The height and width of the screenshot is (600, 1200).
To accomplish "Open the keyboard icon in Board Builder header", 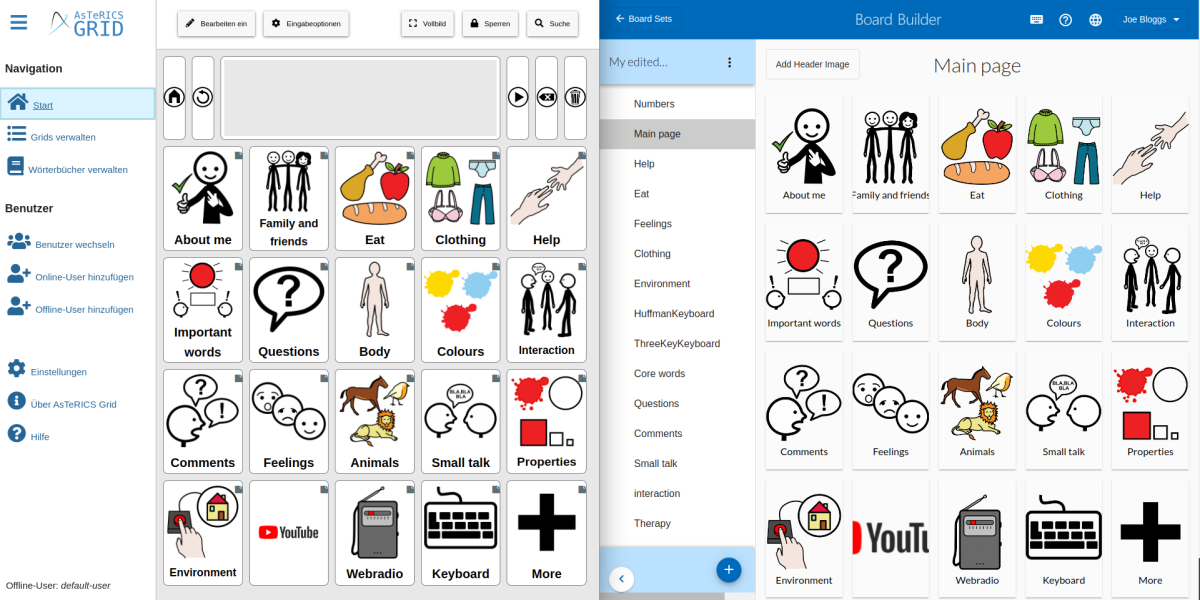I will click(x=1037, y=19).
